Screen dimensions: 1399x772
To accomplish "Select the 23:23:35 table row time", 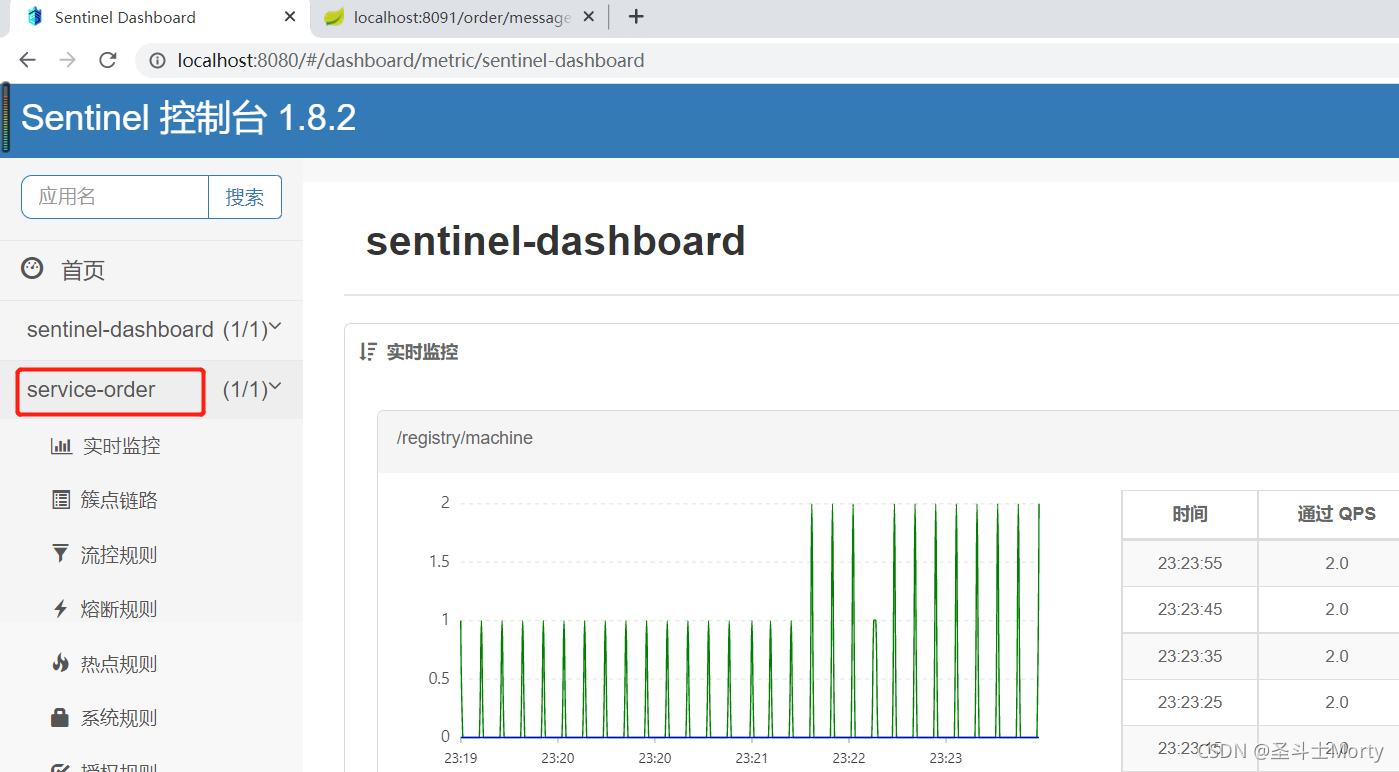I will click(1190, 656).
